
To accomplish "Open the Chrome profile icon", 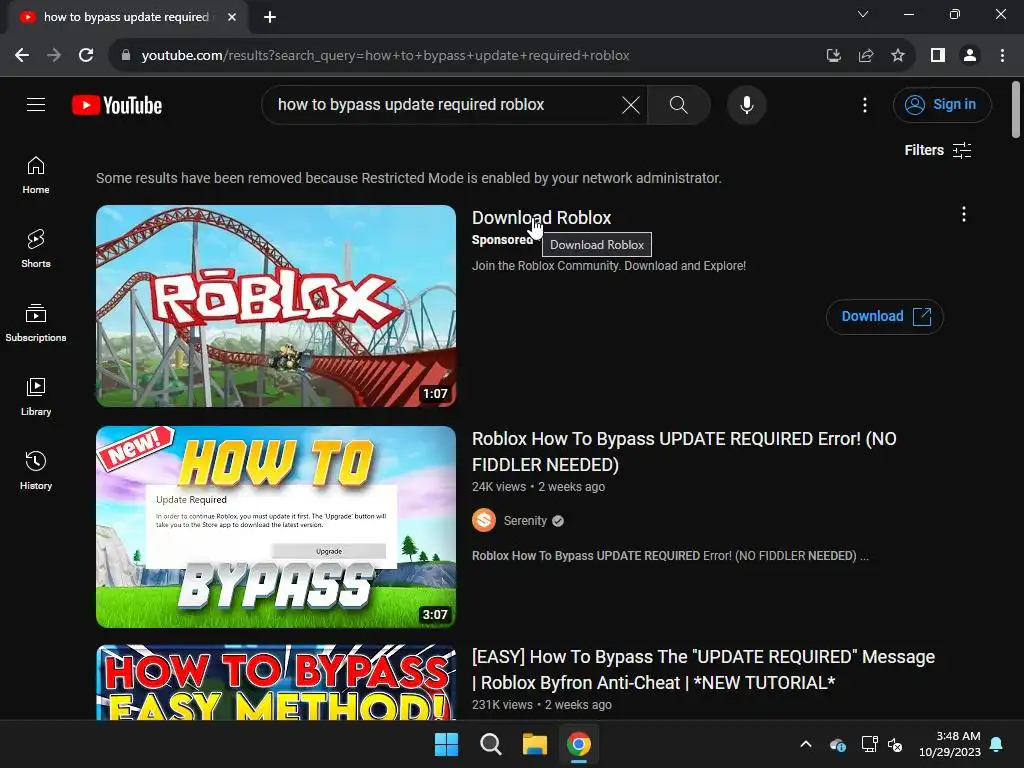I will pos(970,56).
